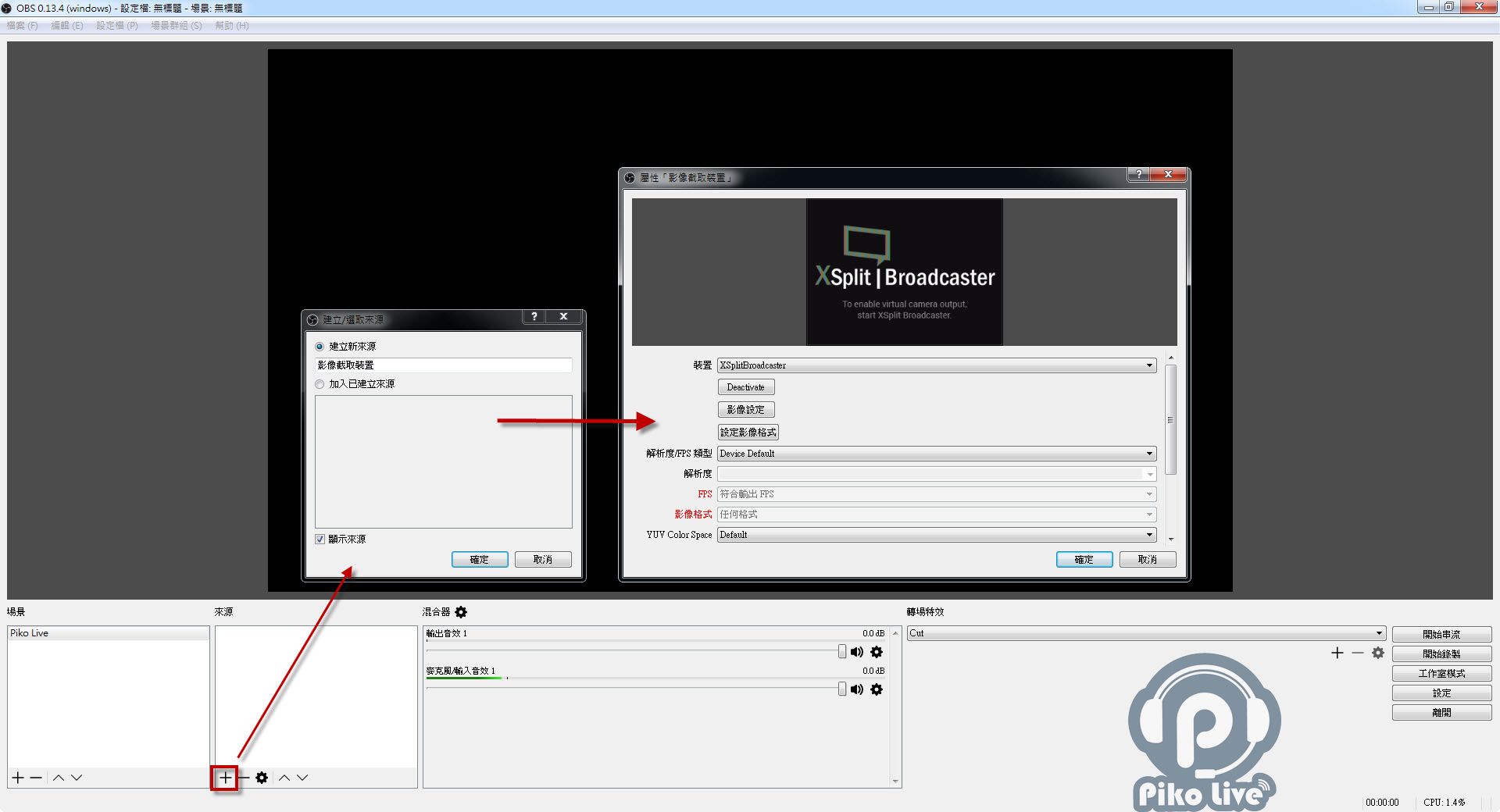Click the source name field 影像截取裝置
Screen dimensions: 1500x812
pos(444,365)
